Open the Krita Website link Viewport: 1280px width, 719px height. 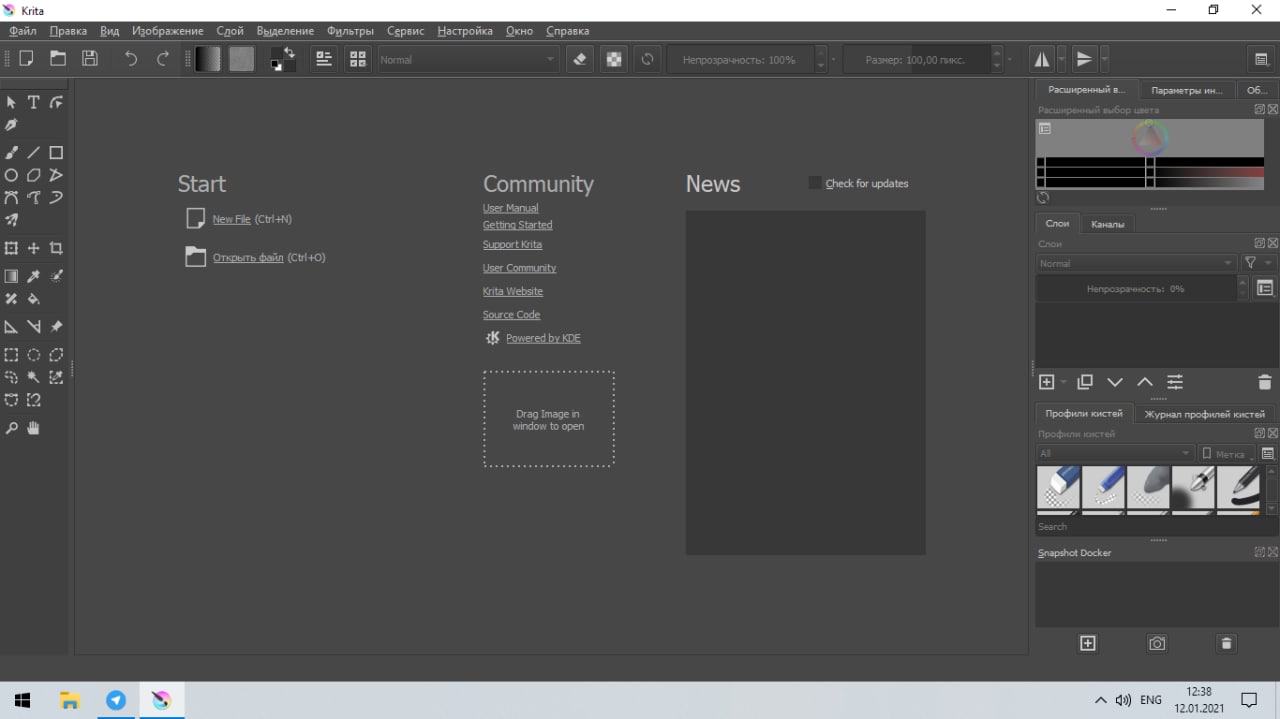[513, 291]
